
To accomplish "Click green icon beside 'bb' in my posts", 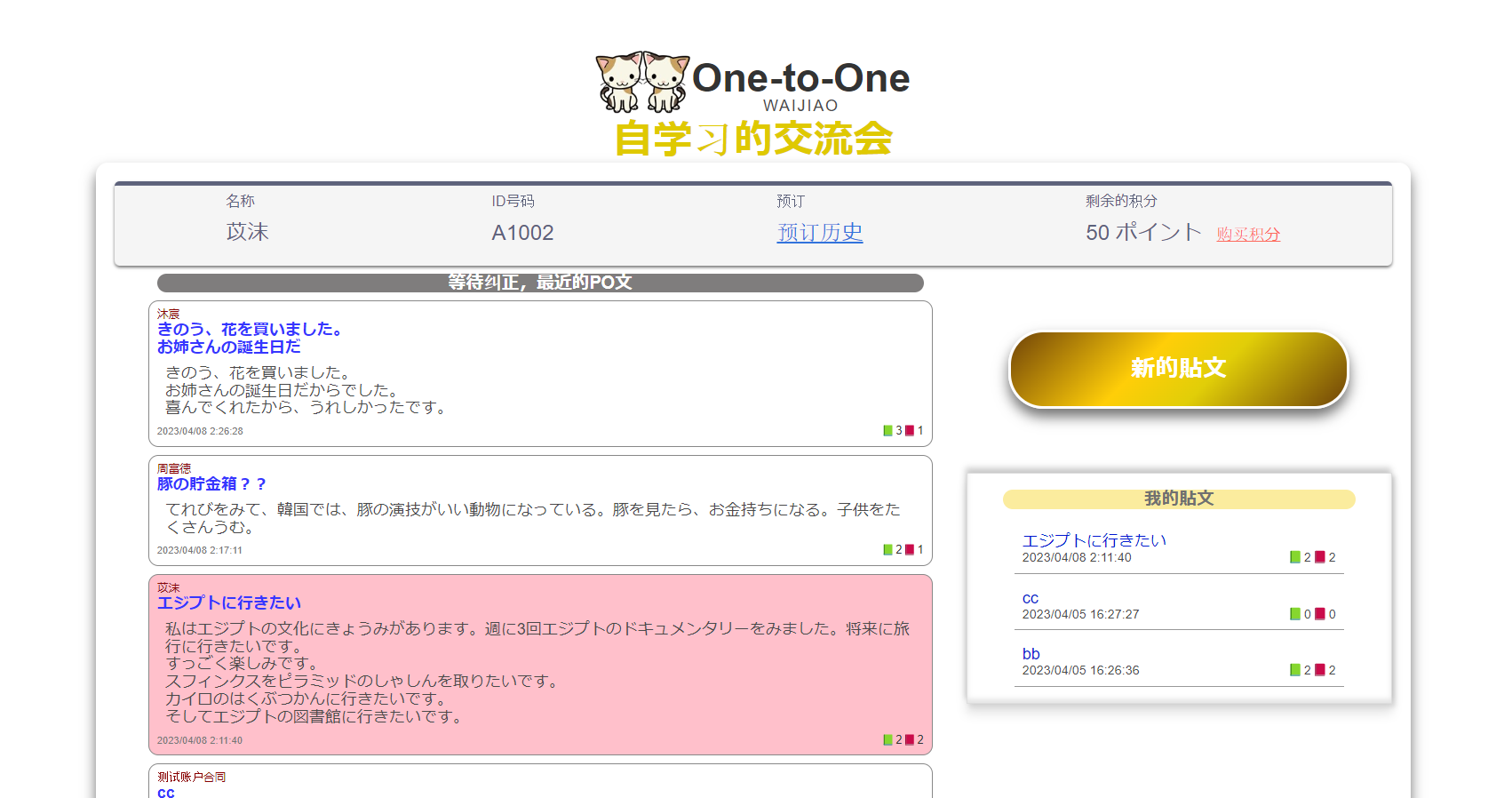I will click(x=1295, y=670).
